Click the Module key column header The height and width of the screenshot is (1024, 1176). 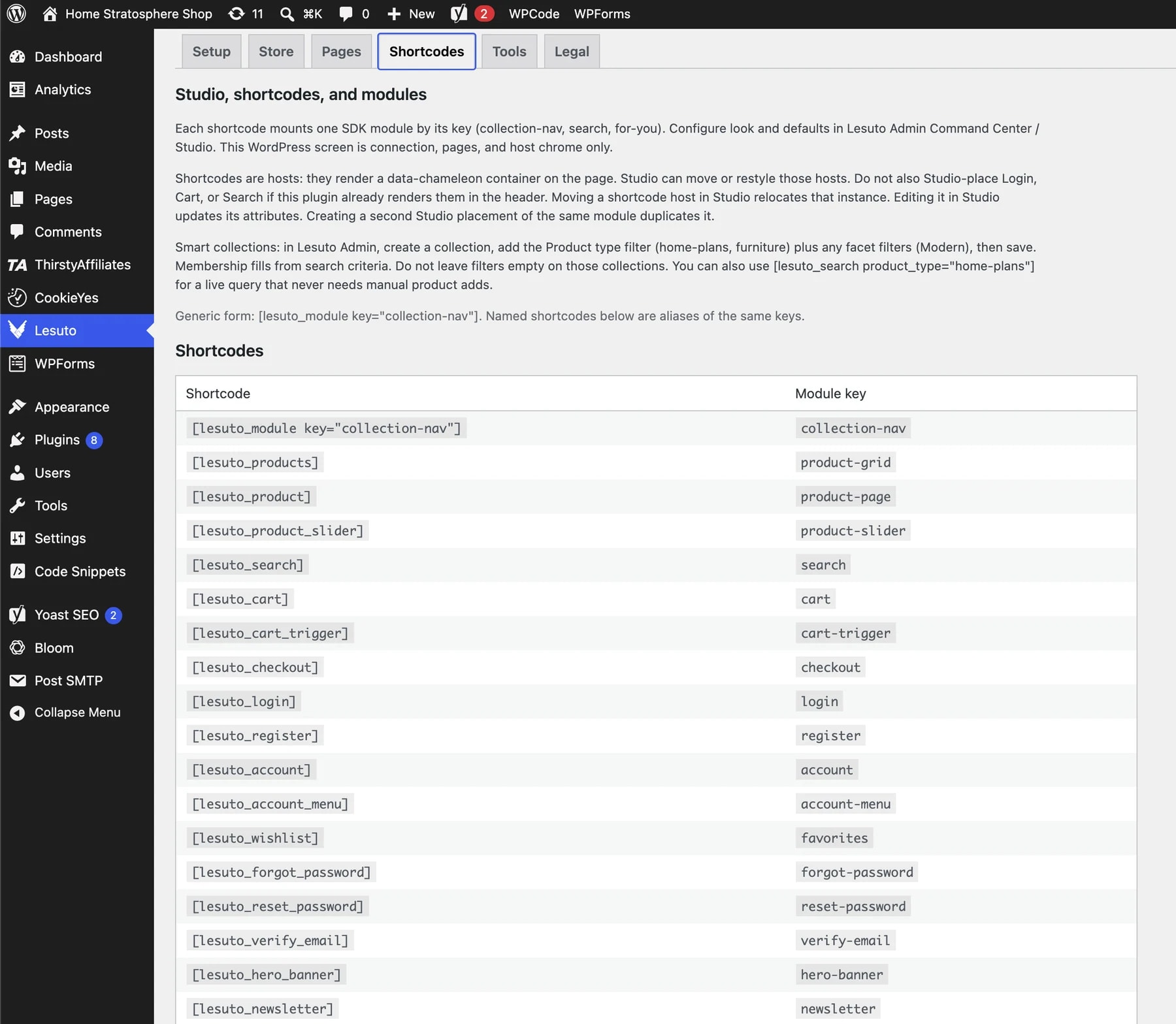830,394
